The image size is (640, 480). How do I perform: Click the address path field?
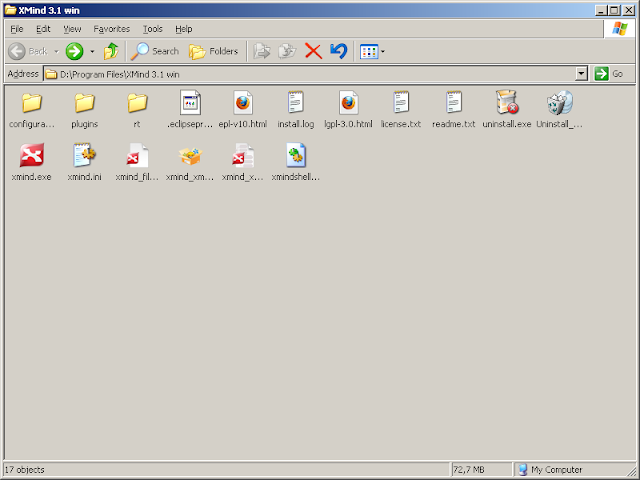(x=310, y=74)
